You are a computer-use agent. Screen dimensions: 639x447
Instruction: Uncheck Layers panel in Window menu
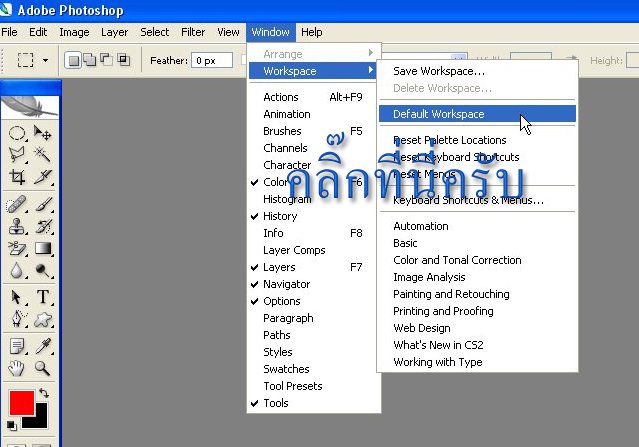click(x=314, y=267)
